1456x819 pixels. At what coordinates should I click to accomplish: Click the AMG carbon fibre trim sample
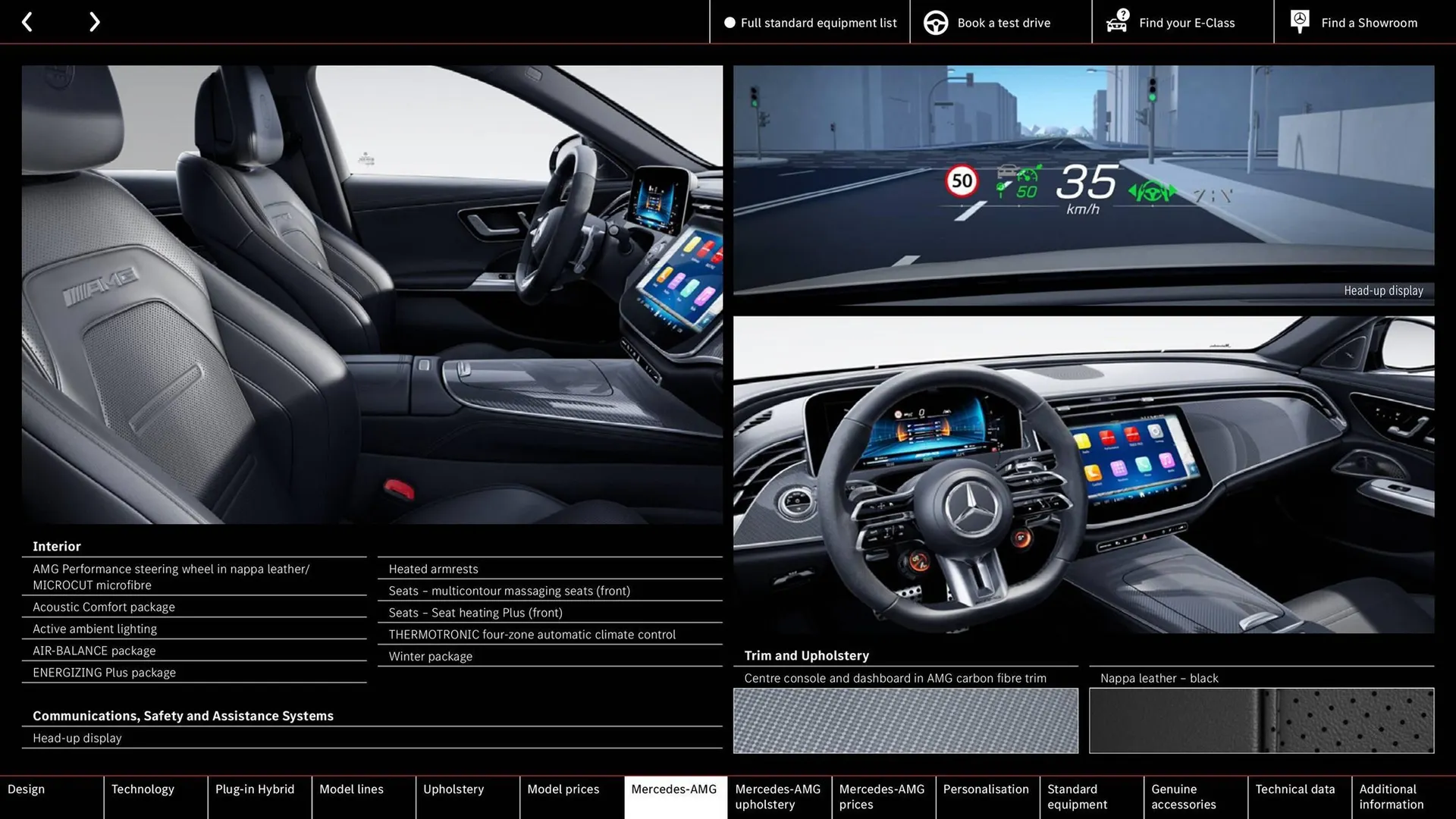point(905,720)
